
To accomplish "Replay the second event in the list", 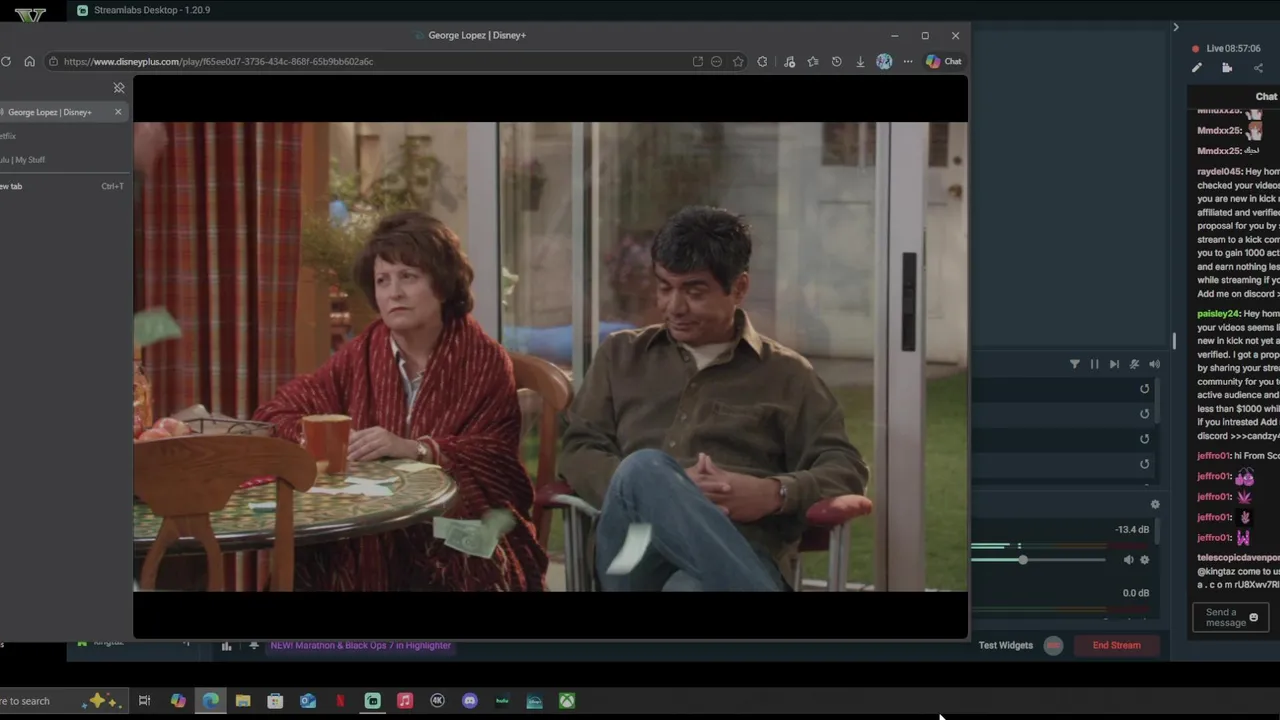I will click(1145, 414).
